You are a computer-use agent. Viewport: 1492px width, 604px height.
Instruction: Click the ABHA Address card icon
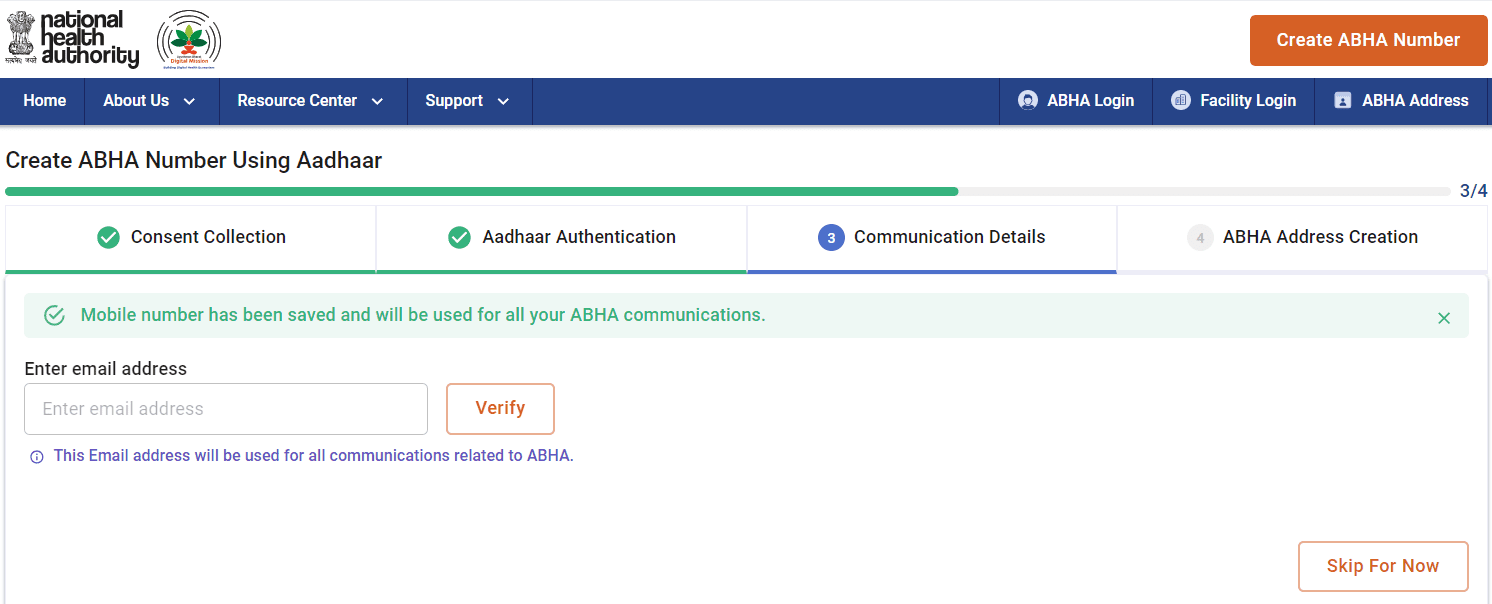pyautogui.click(x=1343, y=100)
